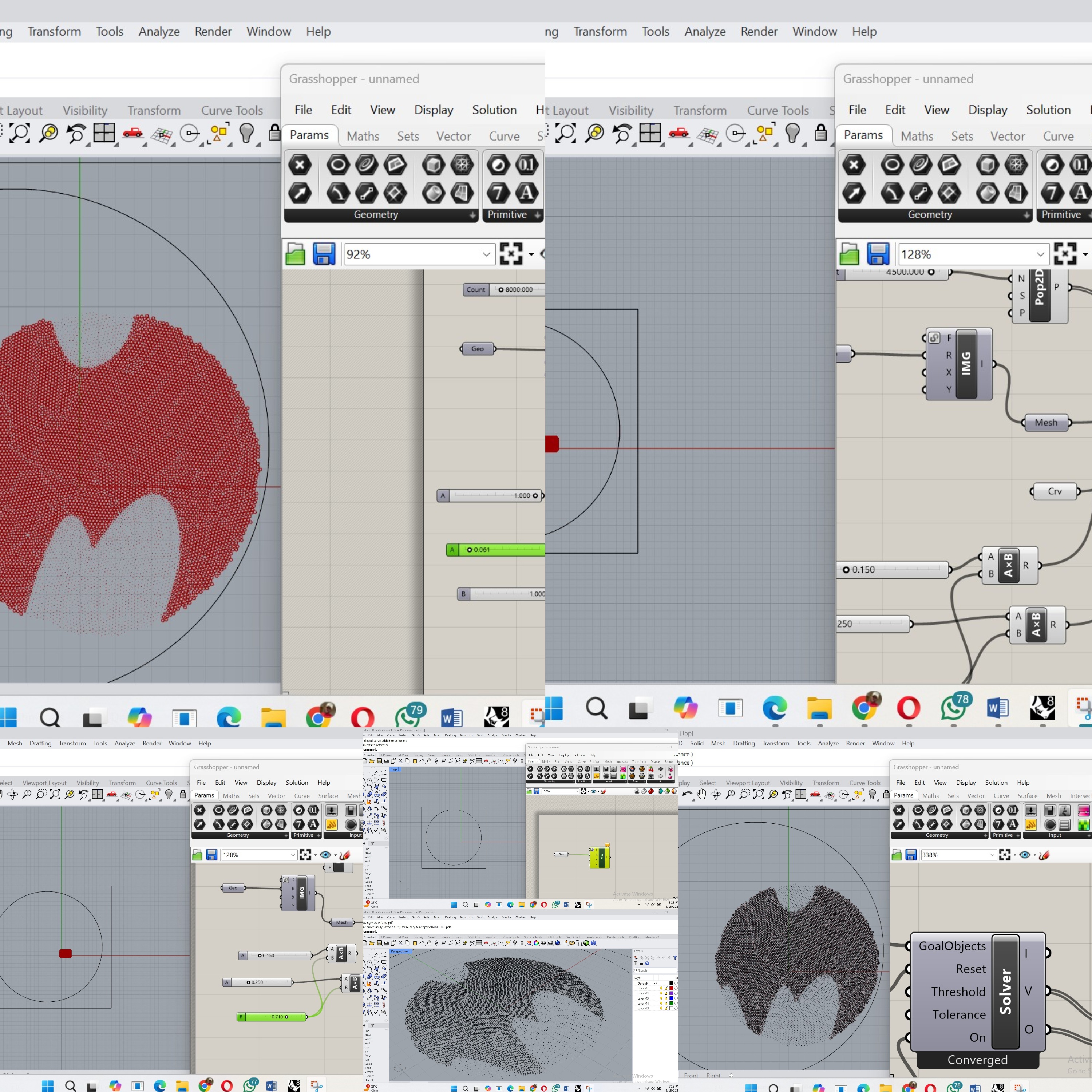Toggle End osnap beside the Top viewport label
The width and height of the screenshot is (1092, 1092).
click(x=367, y=849)
